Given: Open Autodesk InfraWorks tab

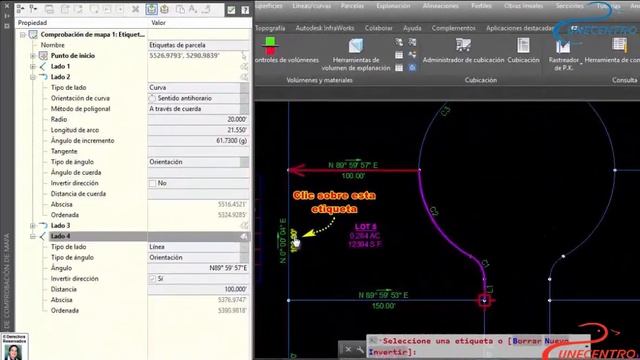Looking at the screenshot, I should (x=325, y=28).
